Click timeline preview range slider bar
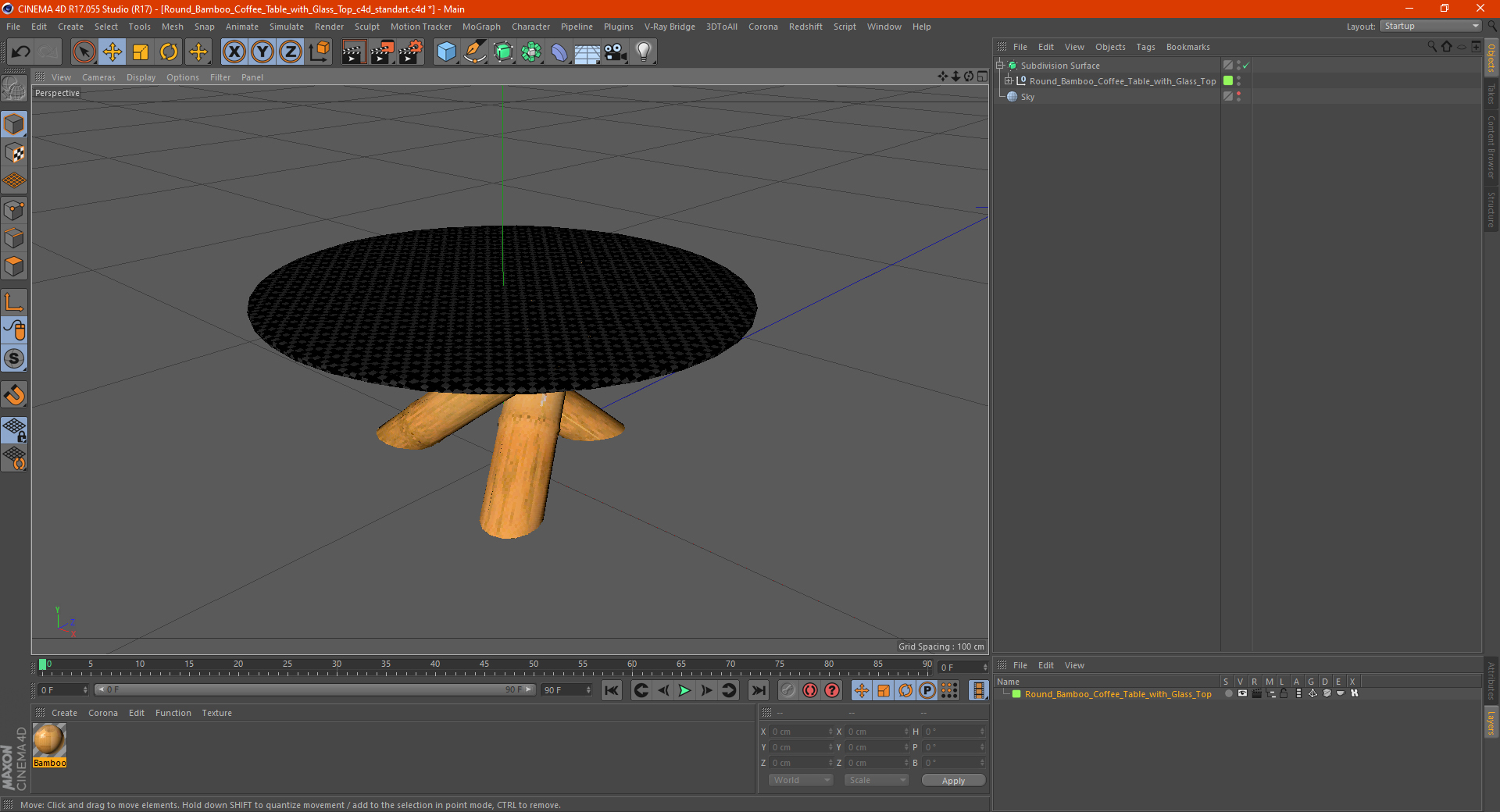Image resolution: width=1500 pixels, height=812 pixels. coord(315,689)
